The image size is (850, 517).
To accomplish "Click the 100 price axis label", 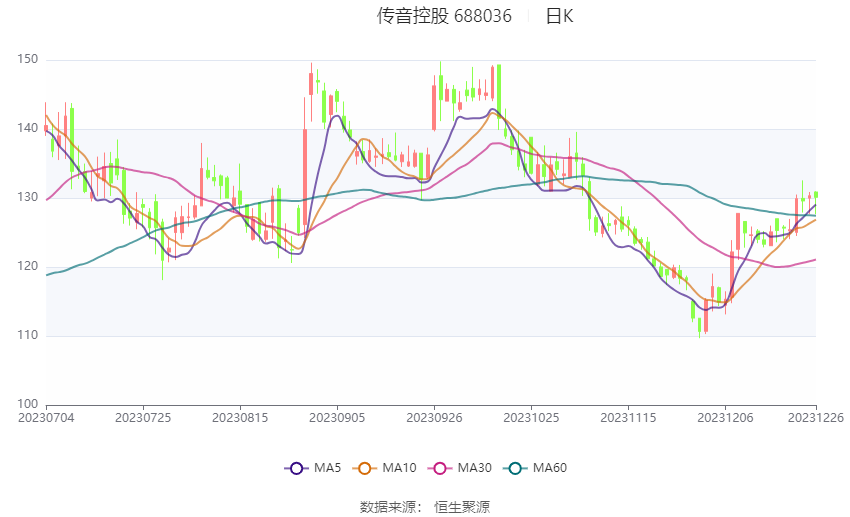I will coord(28,404).
